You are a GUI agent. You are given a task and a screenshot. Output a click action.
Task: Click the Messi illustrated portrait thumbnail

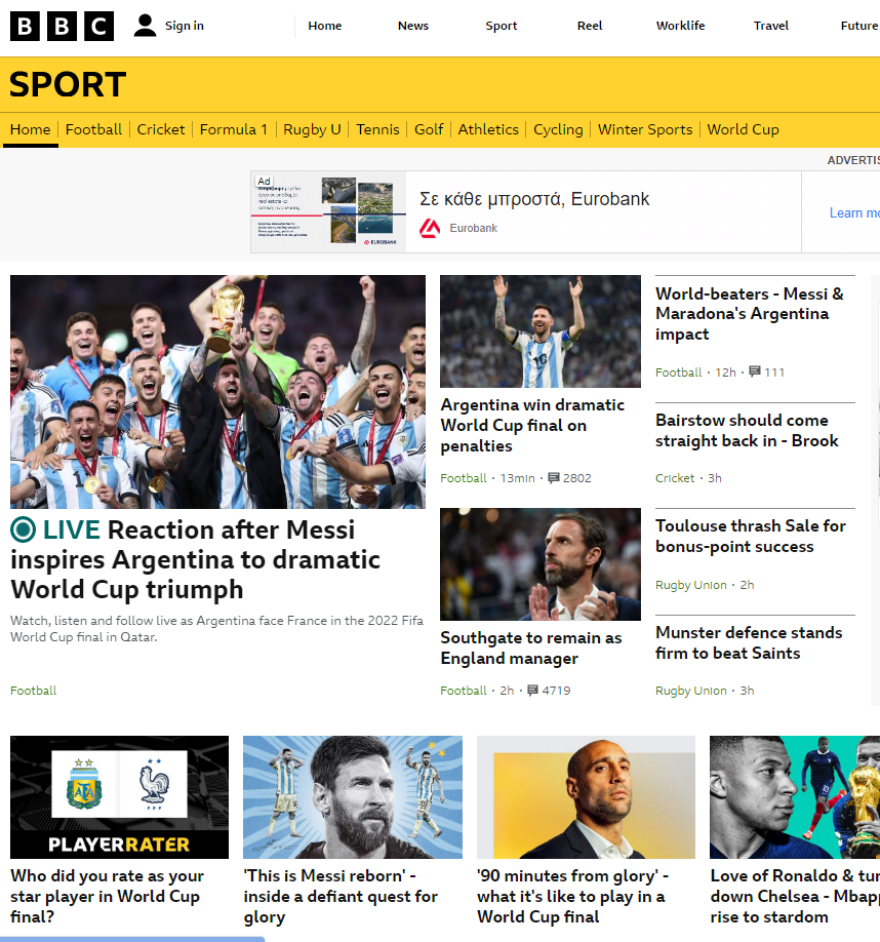pos(353,797)
